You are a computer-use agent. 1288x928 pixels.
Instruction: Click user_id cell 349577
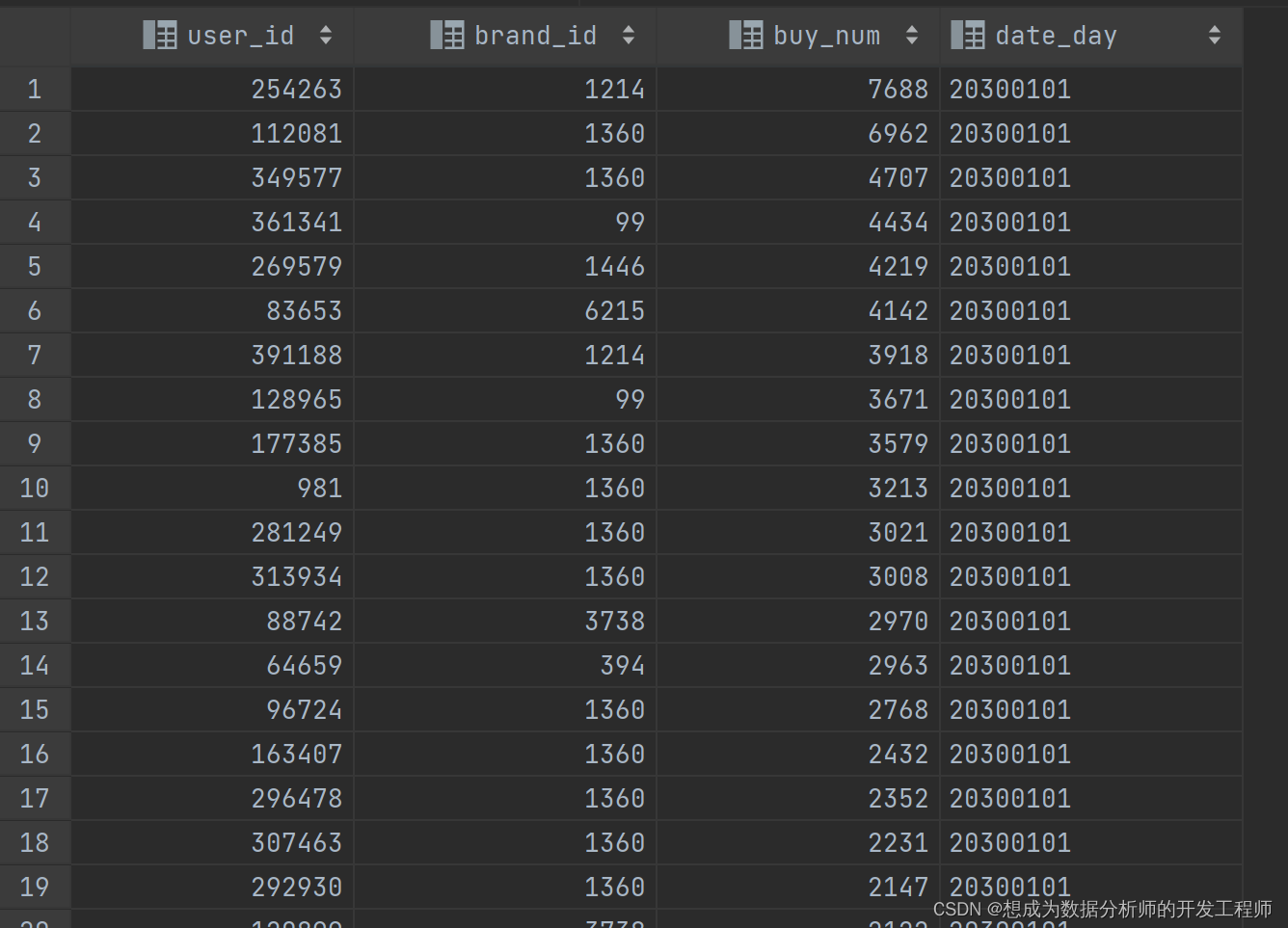point(212,178)
